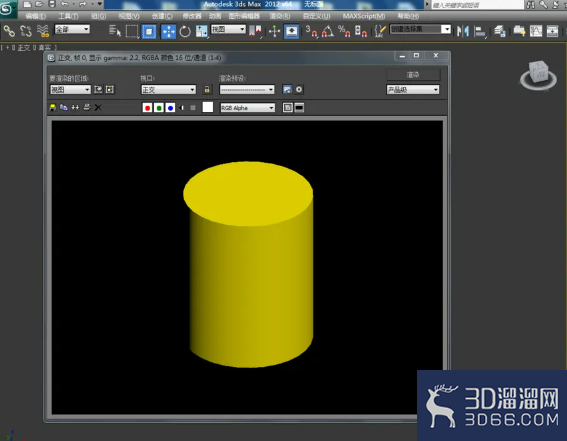The height and width of the screenshot is (441, 567).
Task: Open the reference coordinate system dropdown
Action: pyautogui.click(x=228, y=29)
